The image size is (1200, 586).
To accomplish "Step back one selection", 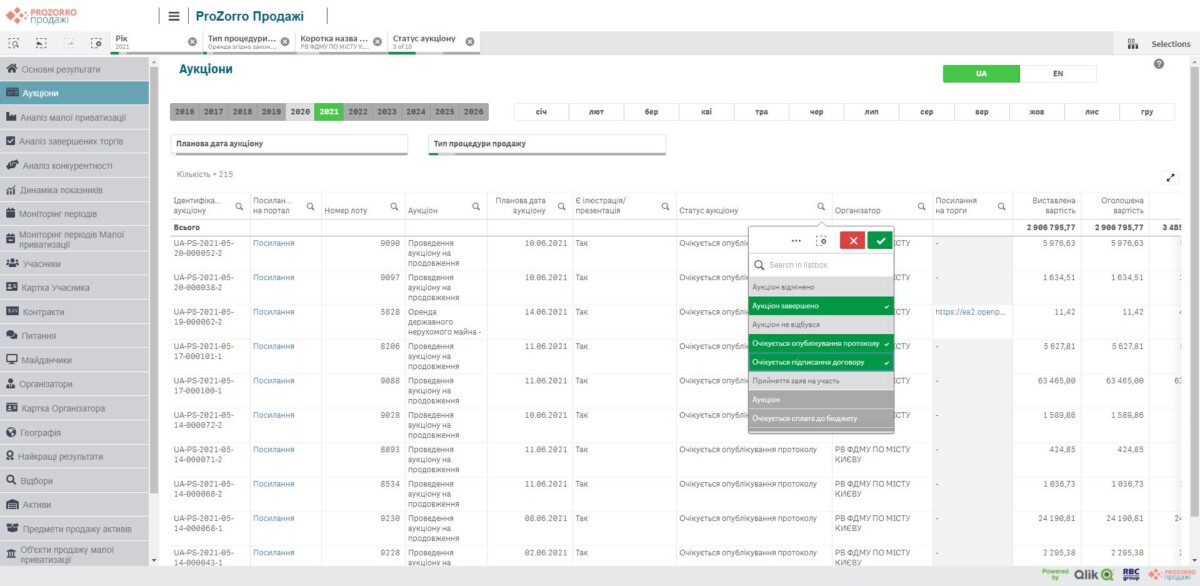I will coord(41,43).
